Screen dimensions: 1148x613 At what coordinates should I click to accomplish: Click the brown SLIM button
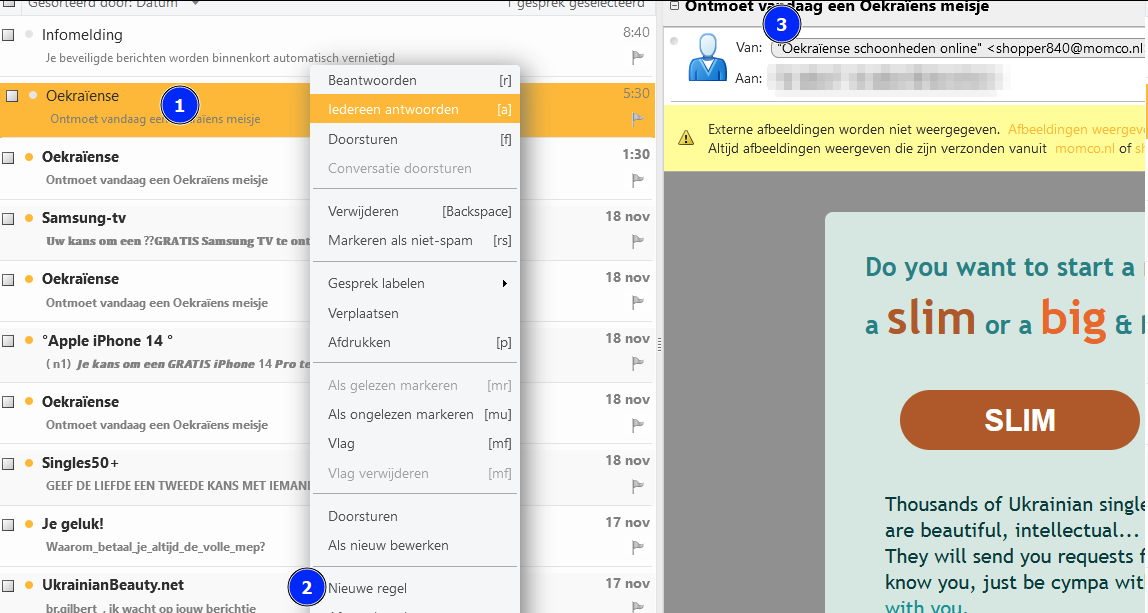pos(1020,420)
